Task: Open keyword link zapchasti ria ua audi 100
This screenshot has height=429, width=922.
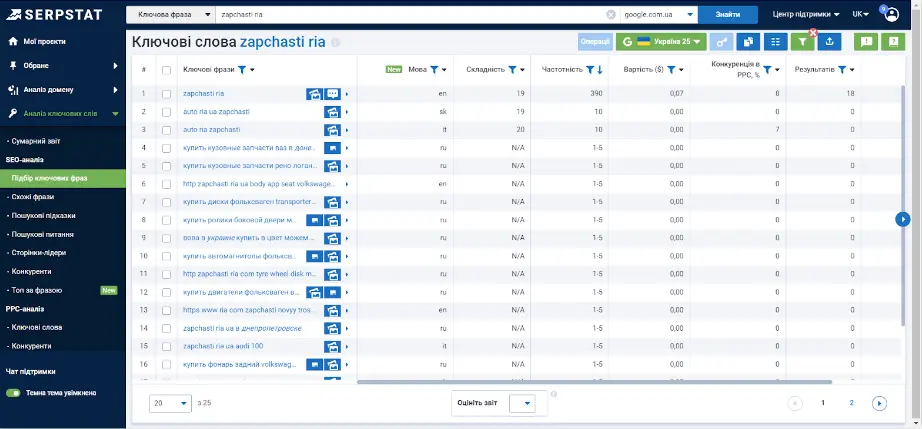Action: click(x=223, y=346)
